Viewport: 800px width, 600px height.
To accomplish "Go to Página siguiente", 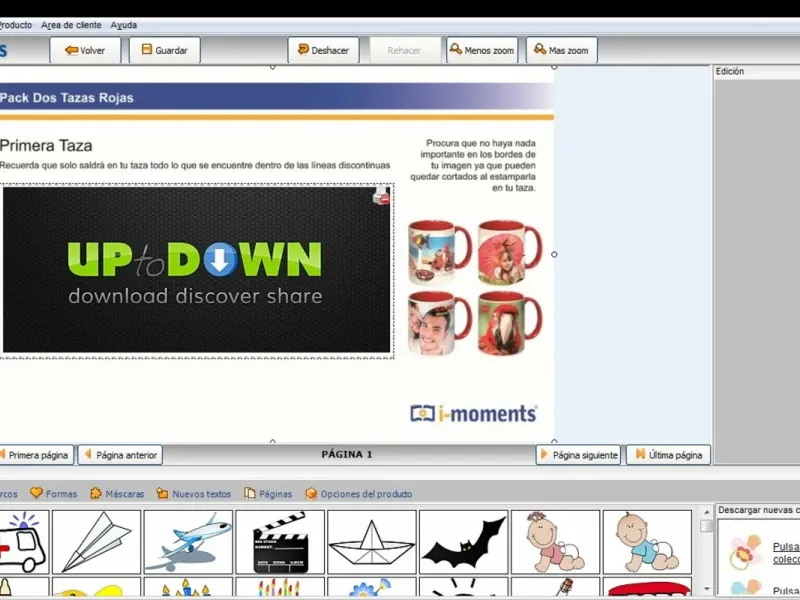I will point(578,455).
